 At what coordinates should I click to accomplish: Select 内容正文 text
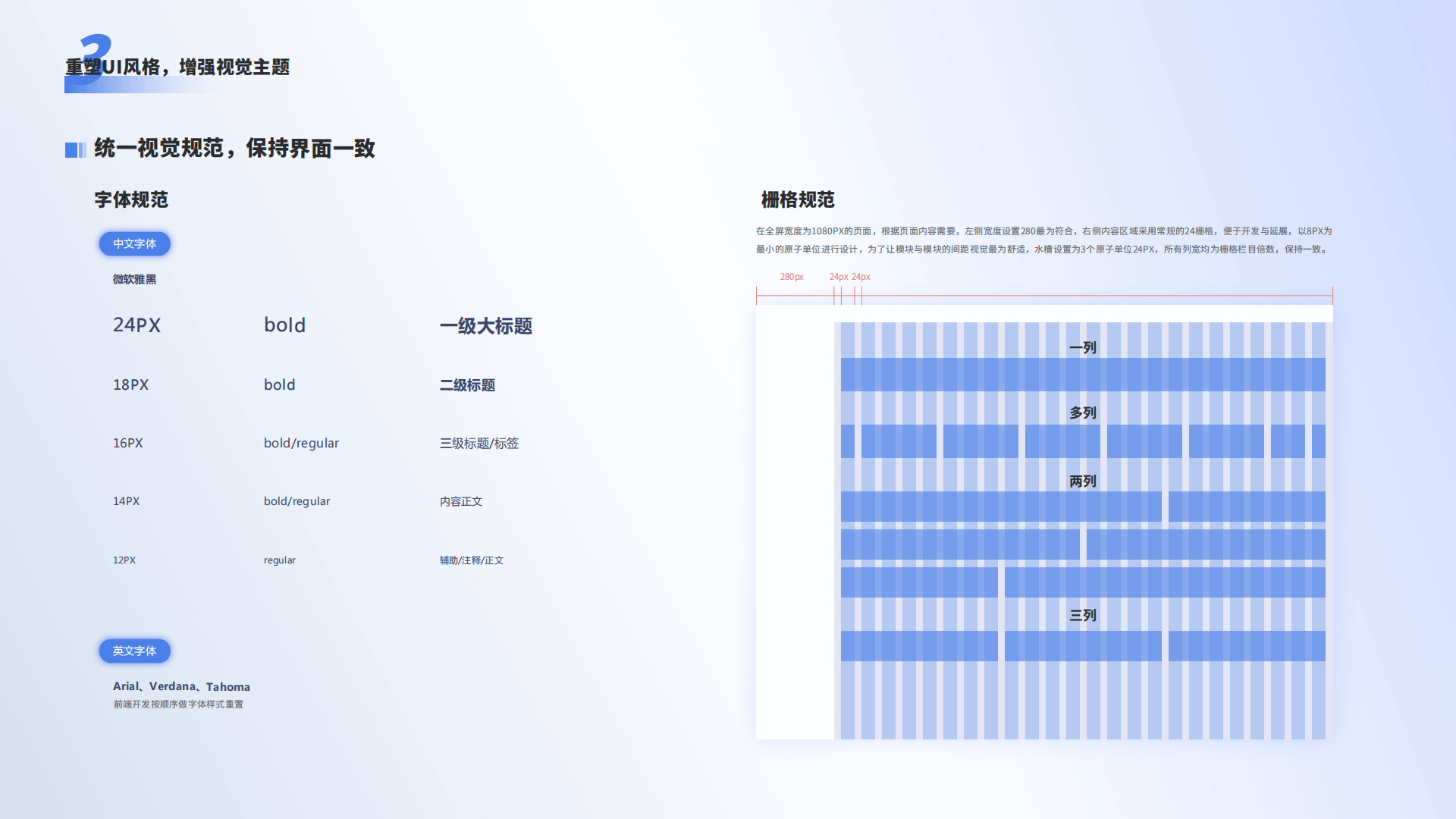(461, 501)
